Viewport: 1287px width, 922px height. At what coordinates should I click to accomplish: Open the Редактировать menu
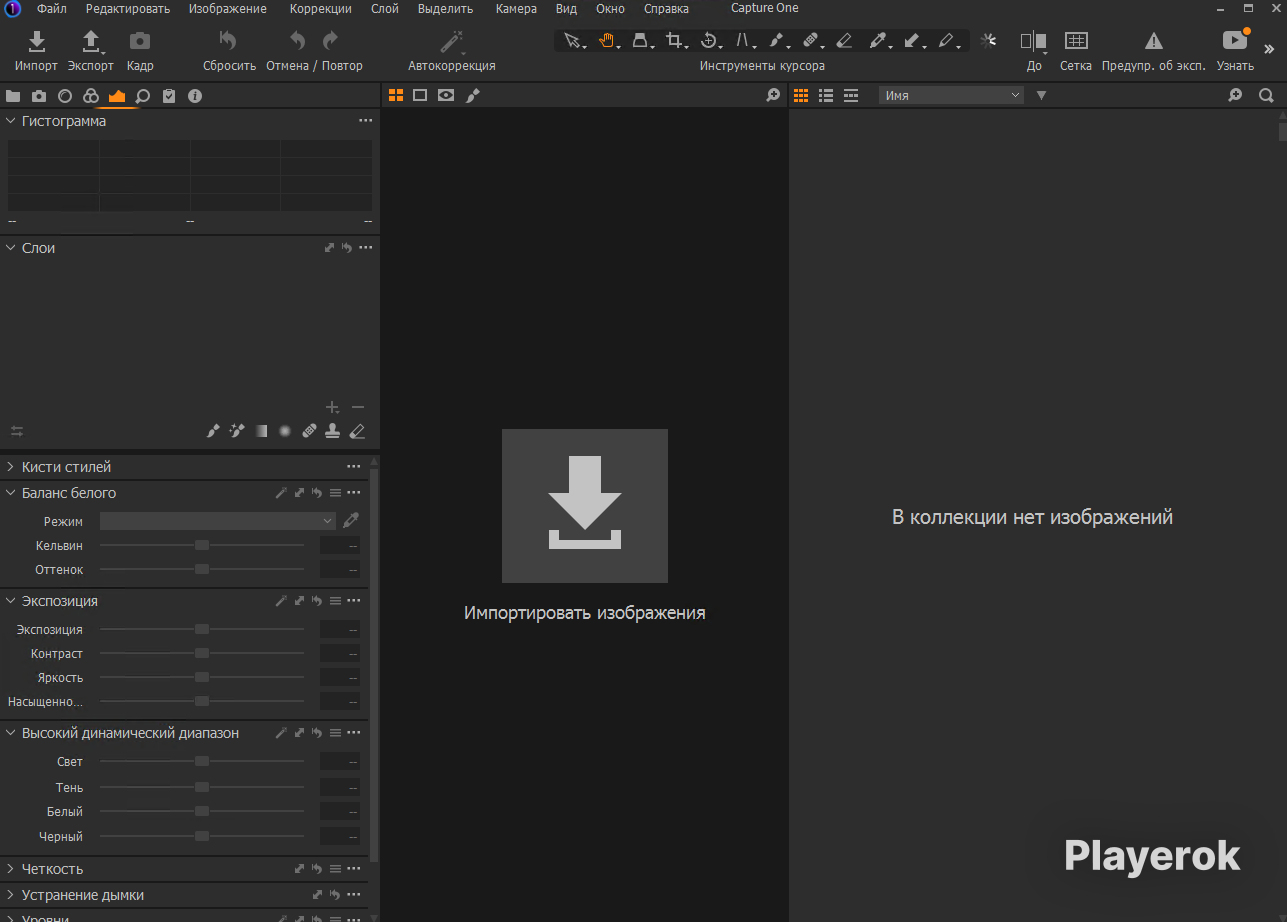tap(128, 9)
